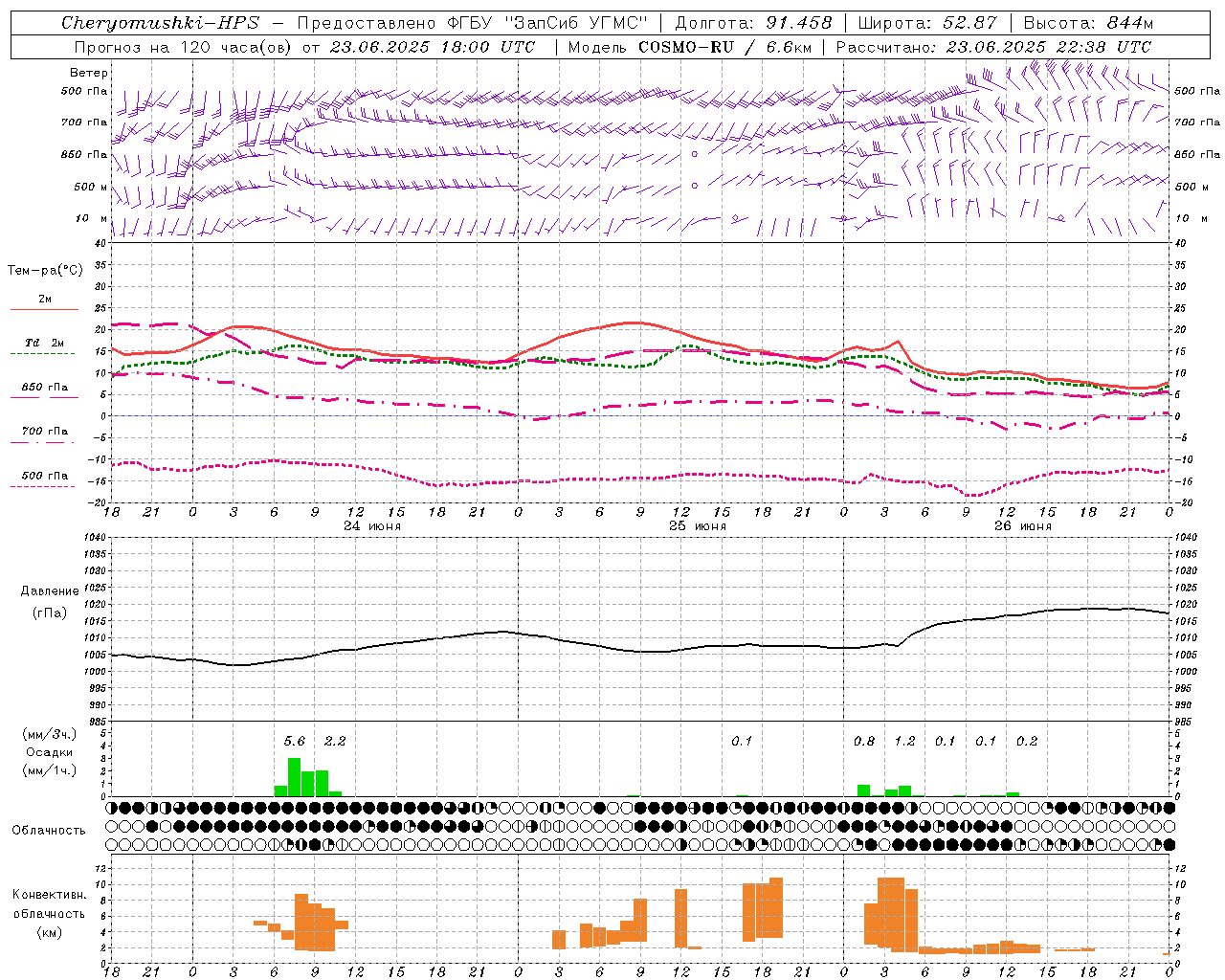Click the 2м legend label under Тем-ра
This screenshot has width=1225, height=980.
pyautogui.click(x=45, y=300)
